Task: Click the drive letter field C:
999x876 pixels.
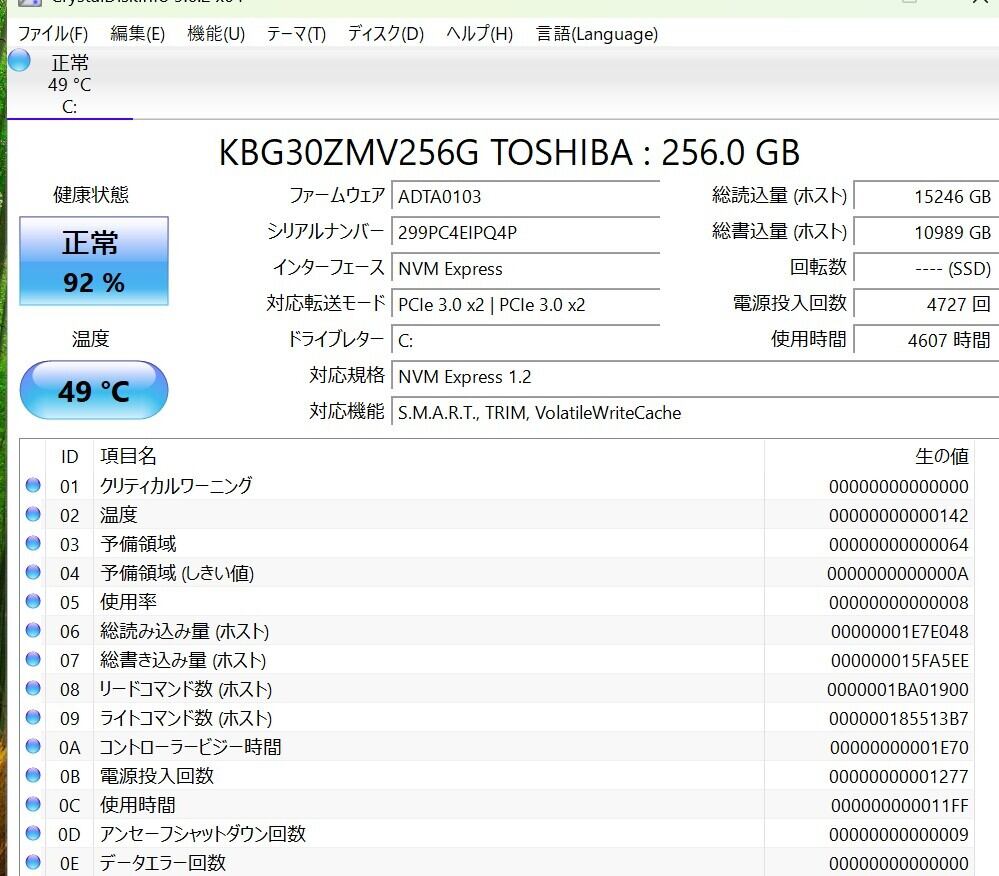Action: (x=525, y=341)
